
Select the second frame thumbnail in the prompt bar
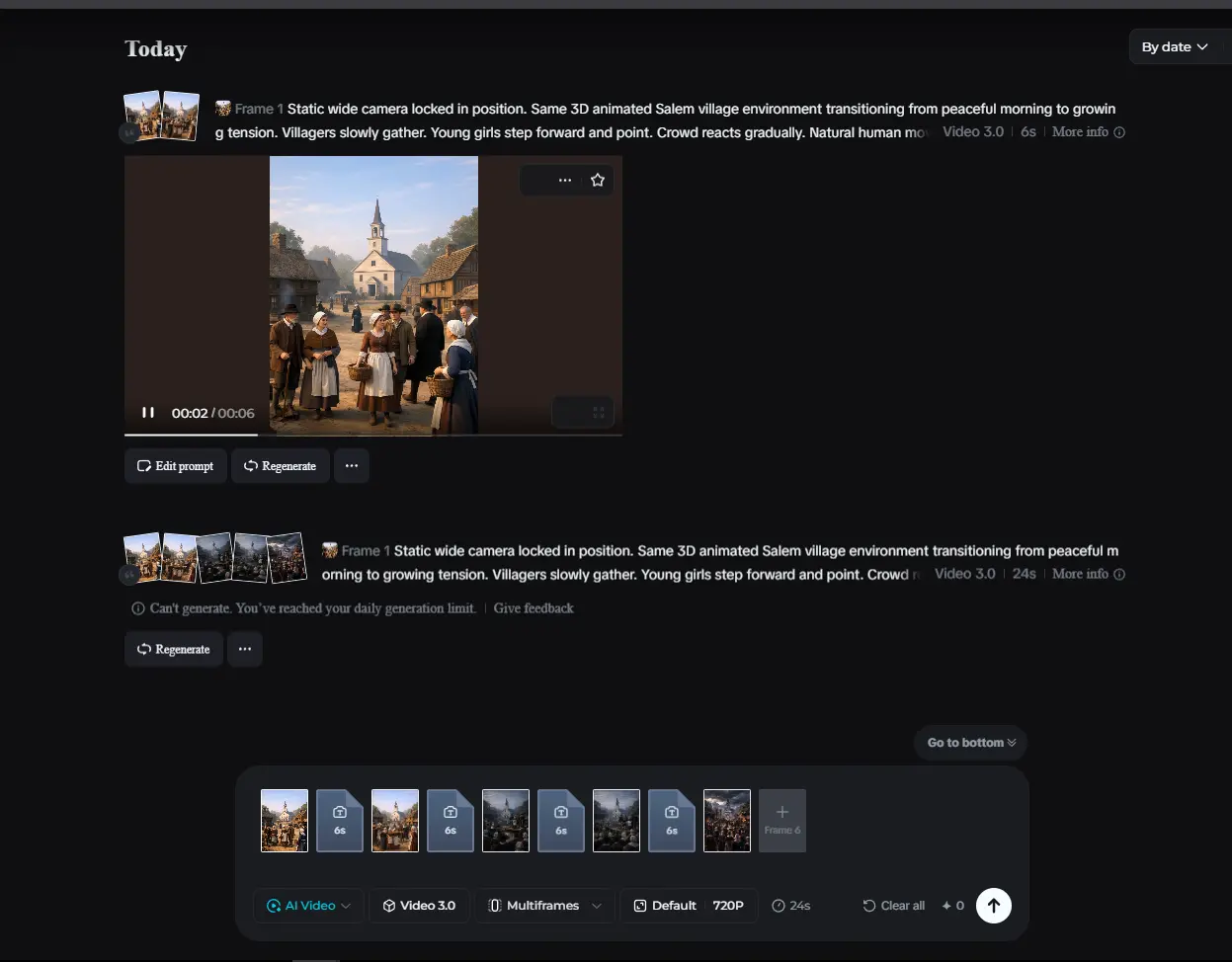(x=395, y=820)
